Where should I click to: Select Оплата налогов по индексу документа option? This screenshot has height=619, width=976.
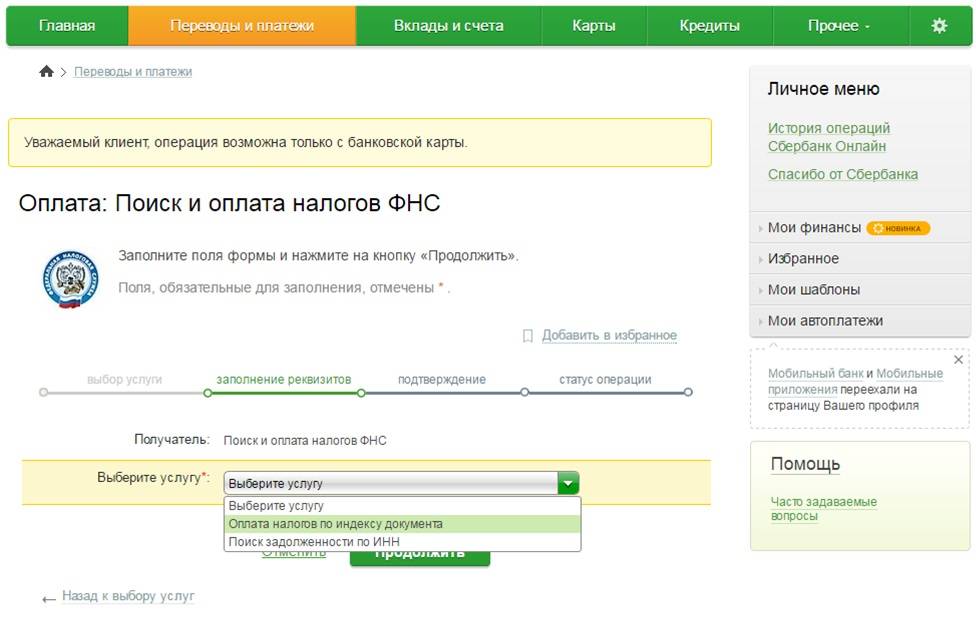point(336,524)
